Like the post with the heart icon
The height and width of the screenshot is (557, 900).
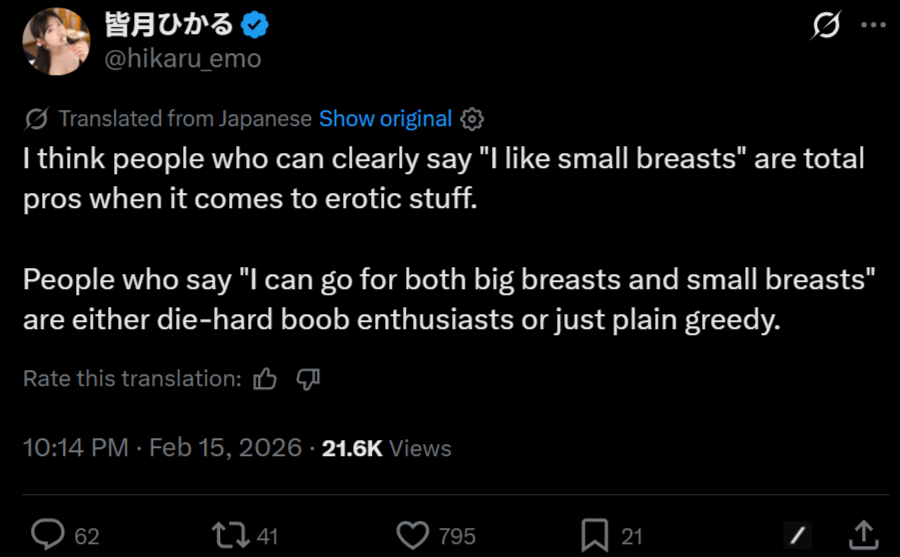pos(411,535)
